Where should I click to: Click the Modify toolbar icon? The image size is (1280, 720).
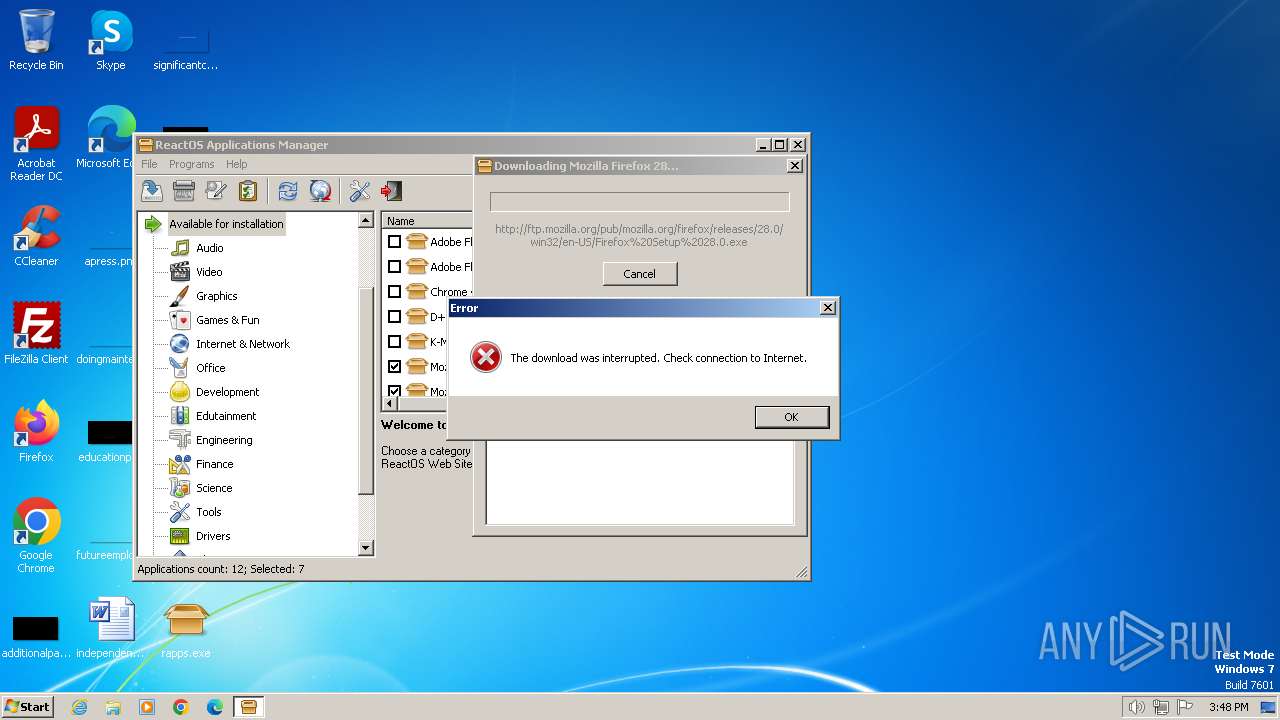point(216,191)
